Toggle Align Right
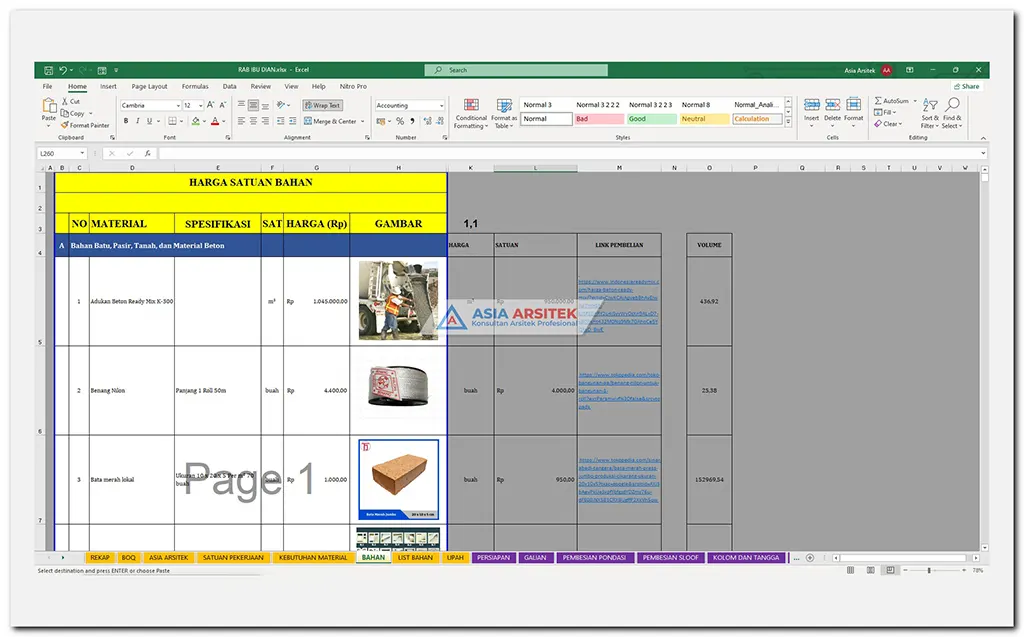 point(265,122)
